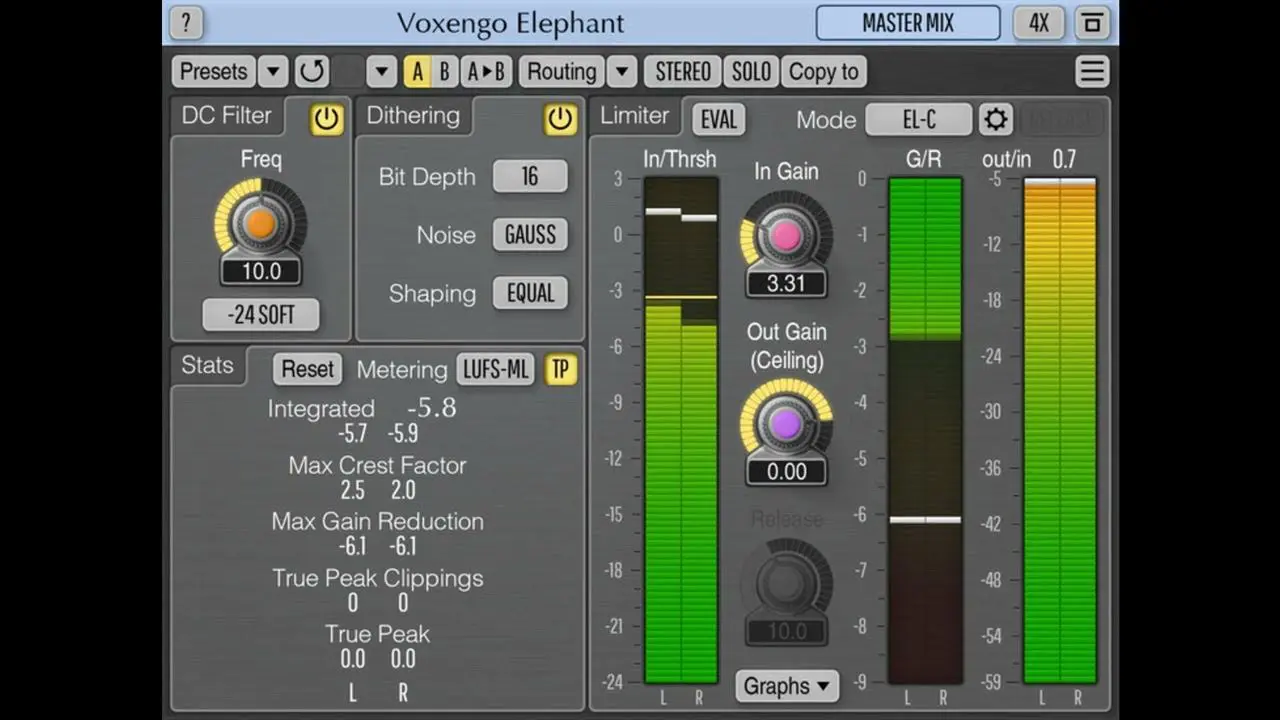Click out/in value 0.7
The width and height of the screenshot is (1280, 720).
point(1064,159)
